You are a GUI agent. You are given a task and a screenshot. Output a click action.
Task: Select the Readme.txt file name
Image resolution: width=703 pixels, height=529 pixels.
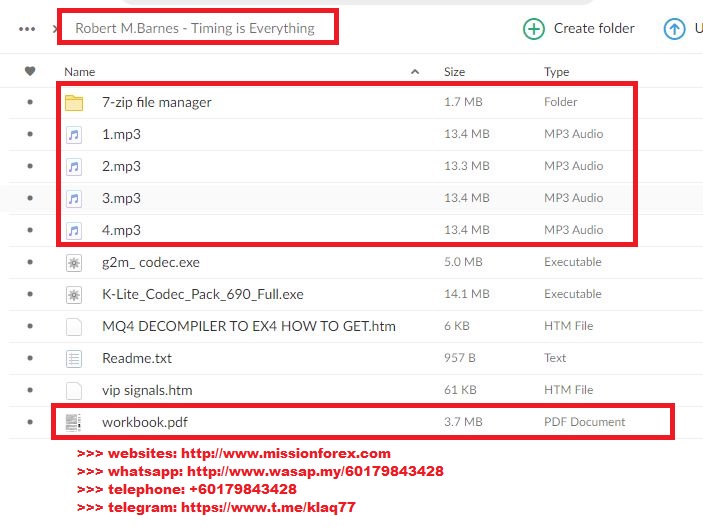coord(137,358)
